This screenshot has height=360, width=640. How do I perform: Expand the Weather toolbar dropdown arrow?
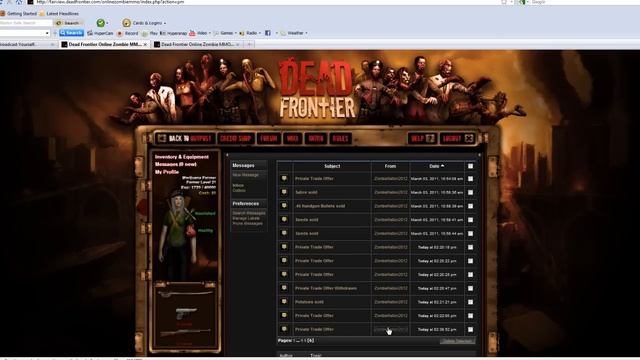coord(307,33)
